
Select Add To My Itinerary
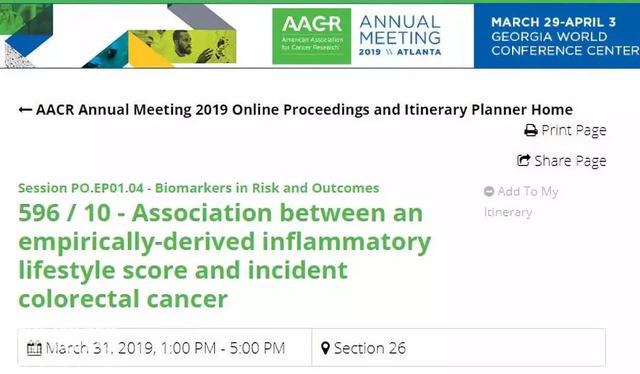521,202
